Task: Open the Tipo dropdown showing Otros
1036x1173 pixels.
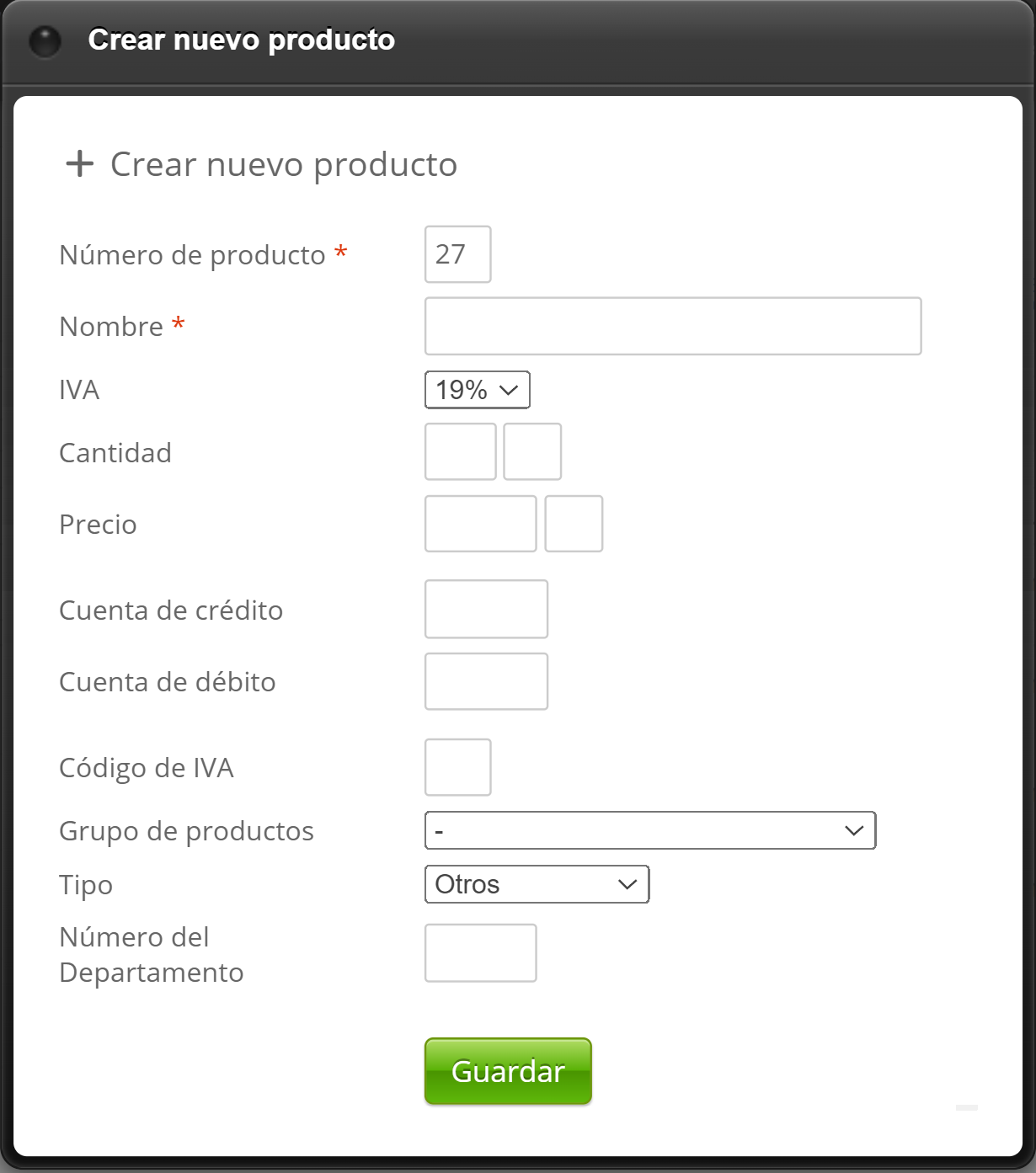Action: [537, 884]
